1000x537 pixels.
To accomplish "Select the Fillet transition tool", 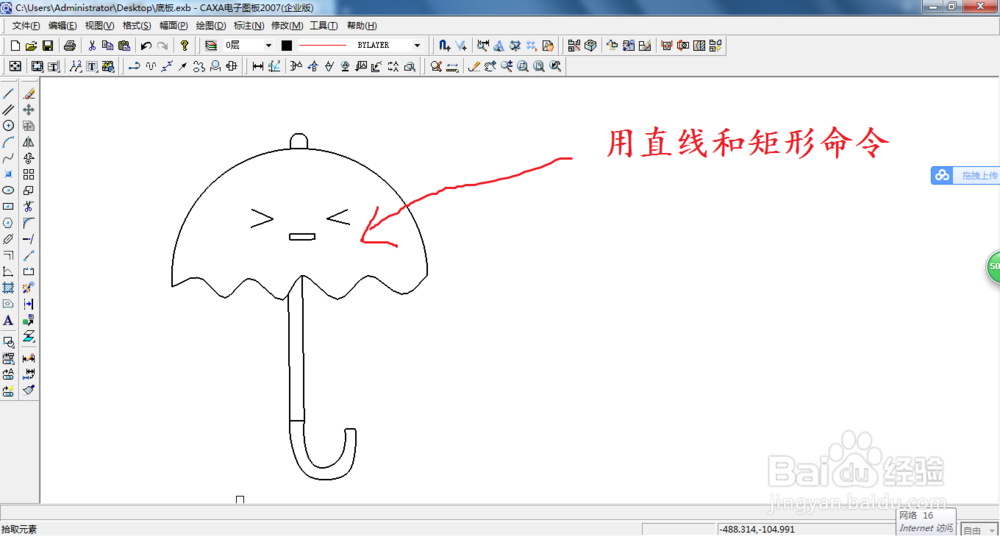I will pyautogui.click(x=29, y=223).
